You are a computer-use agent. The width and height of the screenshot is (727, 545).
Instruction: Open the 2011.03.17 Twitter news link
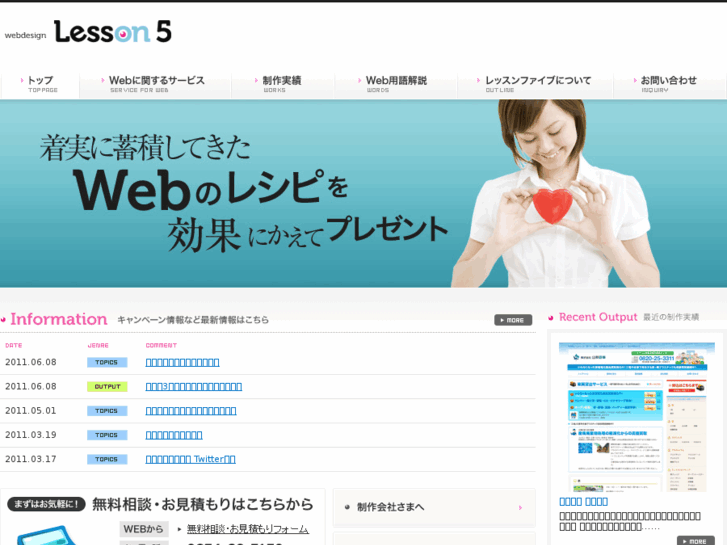(x=191, y=459)
